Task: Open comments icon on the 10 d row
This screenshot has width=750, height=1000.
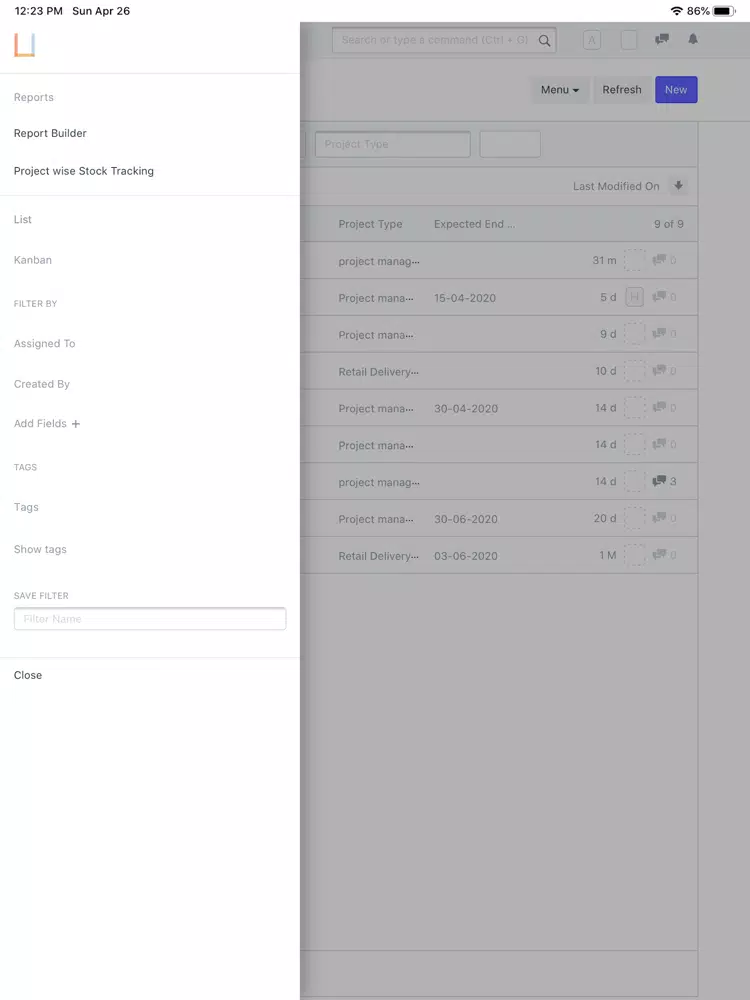Action: click(659, 370)
